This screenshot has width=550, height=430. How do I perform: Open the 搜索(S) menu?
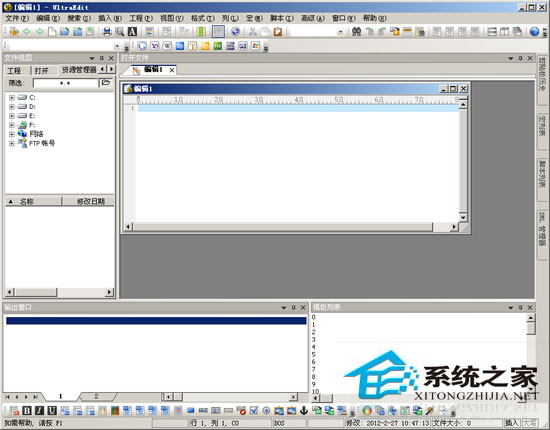79,18
